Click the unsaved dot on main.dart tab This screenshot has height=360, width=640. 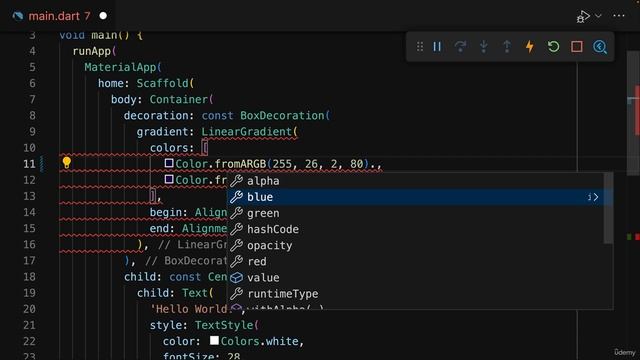tap(103, 16)
